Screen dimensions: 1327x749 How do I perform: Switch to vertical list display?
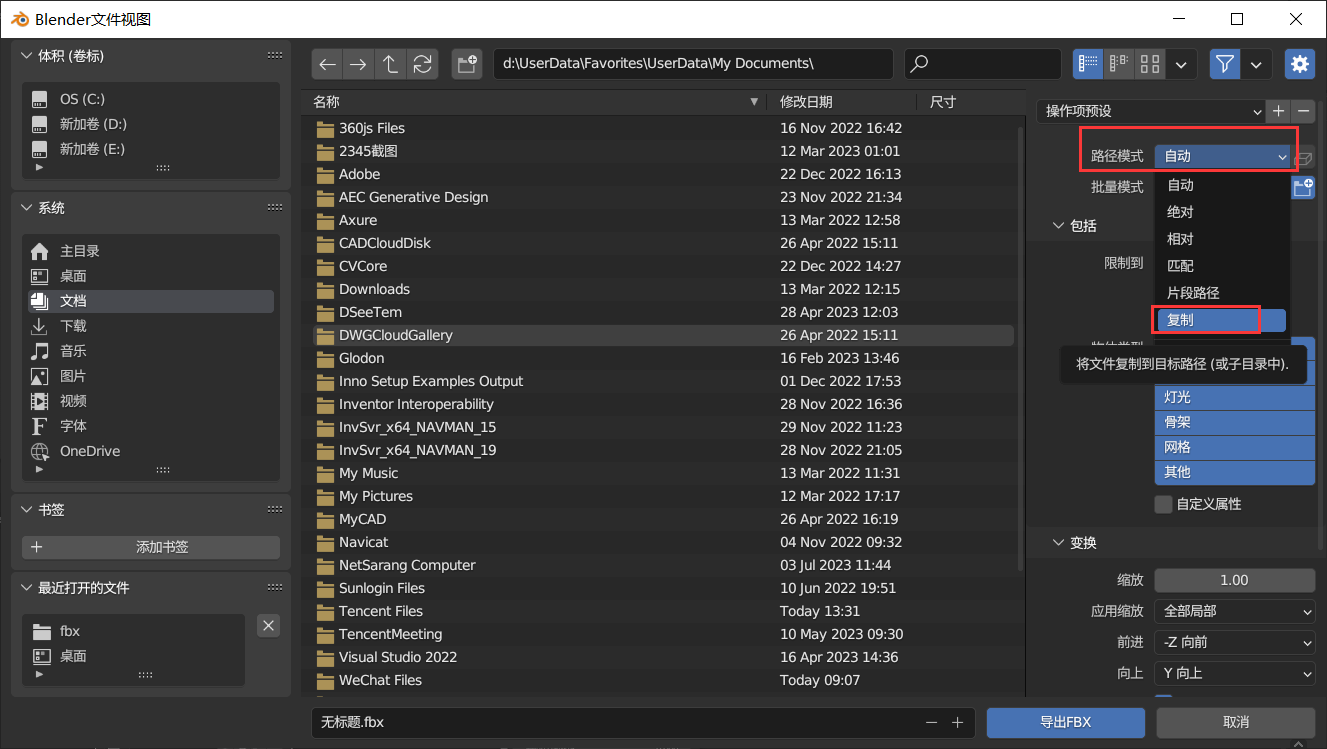pyautogui.click(x=1088, y=64)
